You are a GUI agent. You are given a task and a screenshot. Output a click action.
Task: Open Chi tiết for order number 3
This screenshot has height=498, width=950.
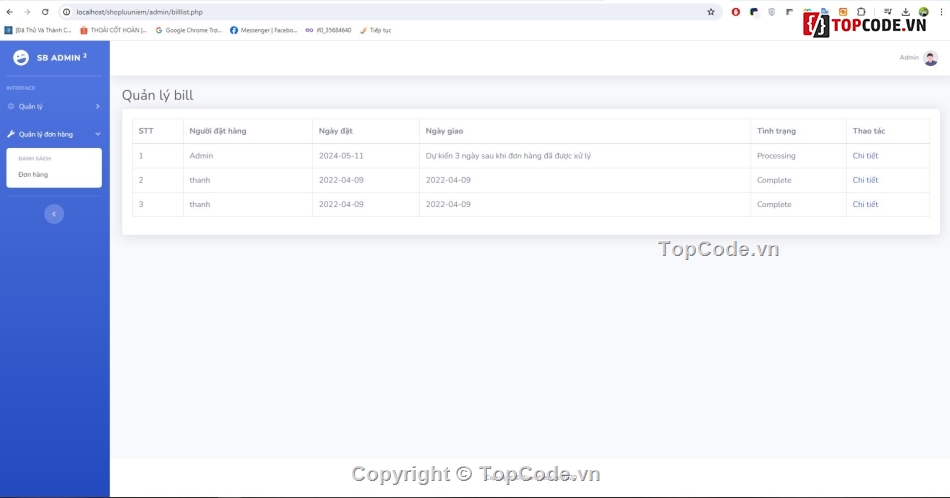pos(865,205)
